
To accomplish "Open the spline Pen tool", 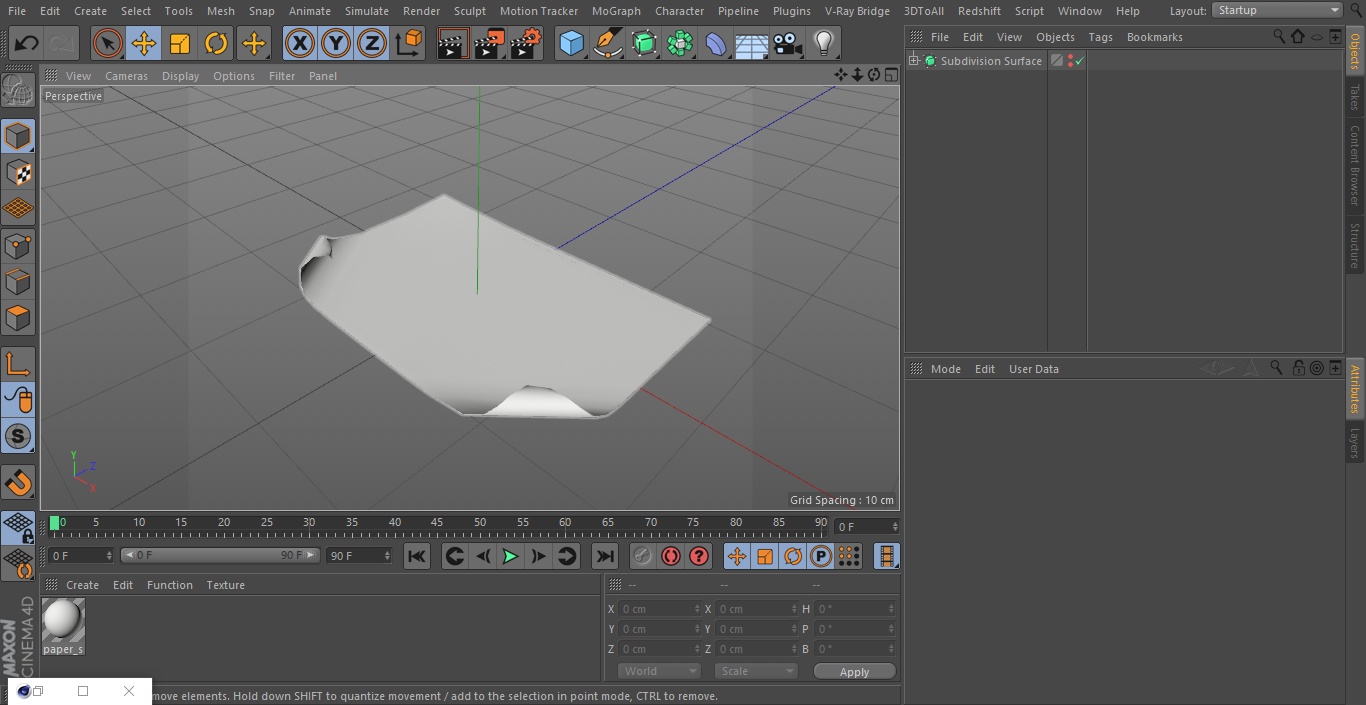I will (607, 43).
